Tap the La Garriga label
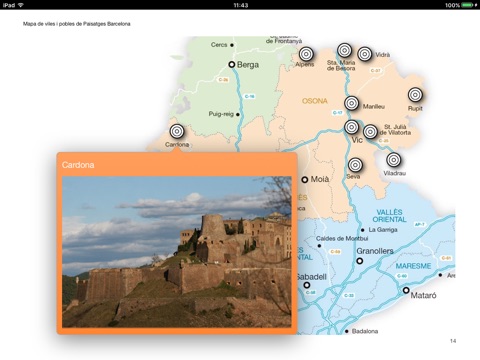The width and height of the screenshot is (480, 360). [383, 230]
